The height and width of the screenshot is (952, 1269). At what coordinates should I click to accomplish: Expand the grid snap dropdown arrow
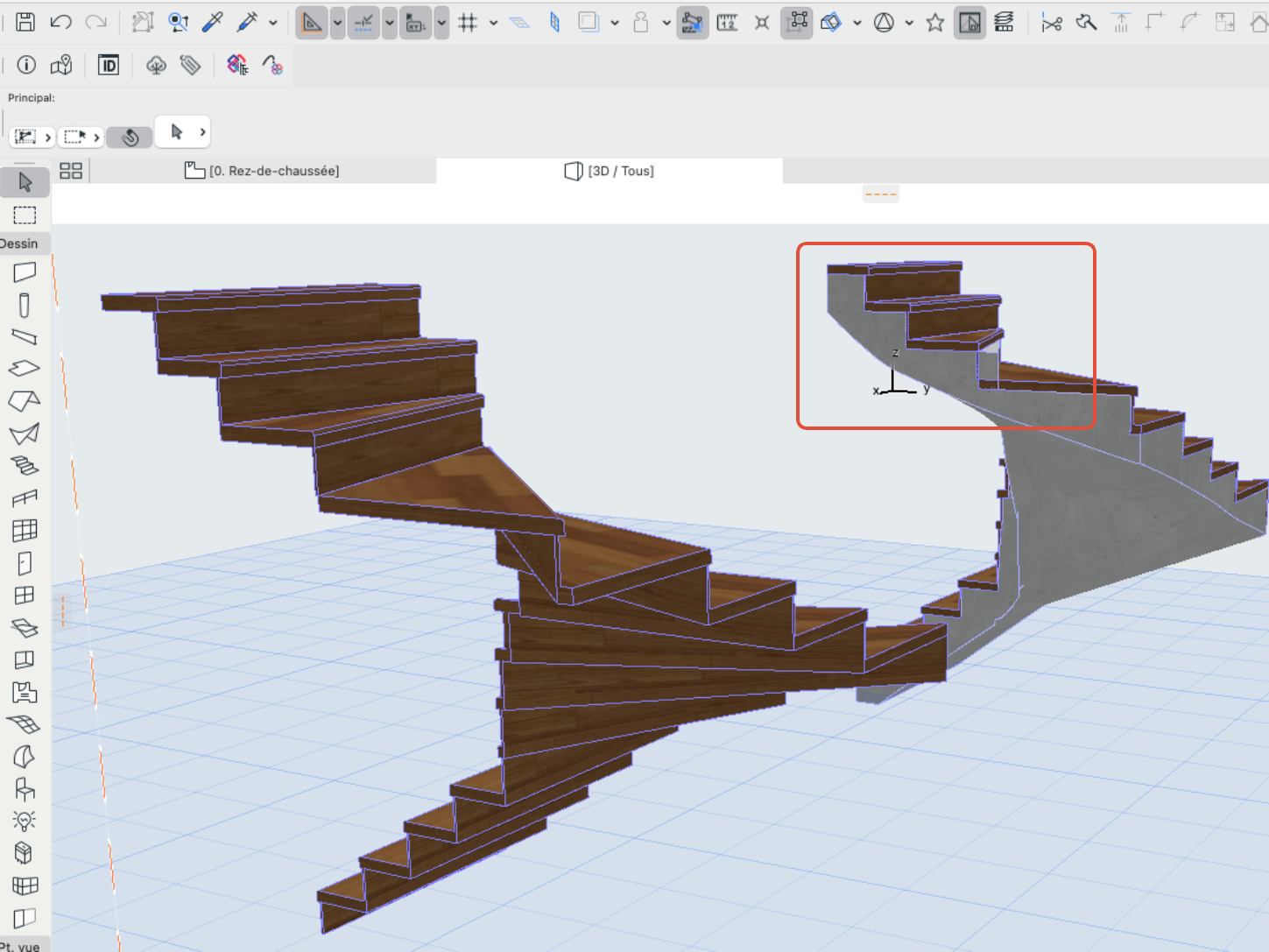click(493, 23)
